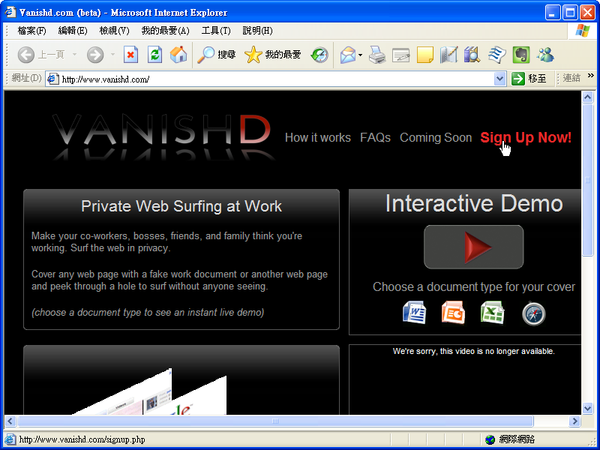The image size is (600, 450).
Task: Click the Back arrow button
Action: [x=26, y=55]
